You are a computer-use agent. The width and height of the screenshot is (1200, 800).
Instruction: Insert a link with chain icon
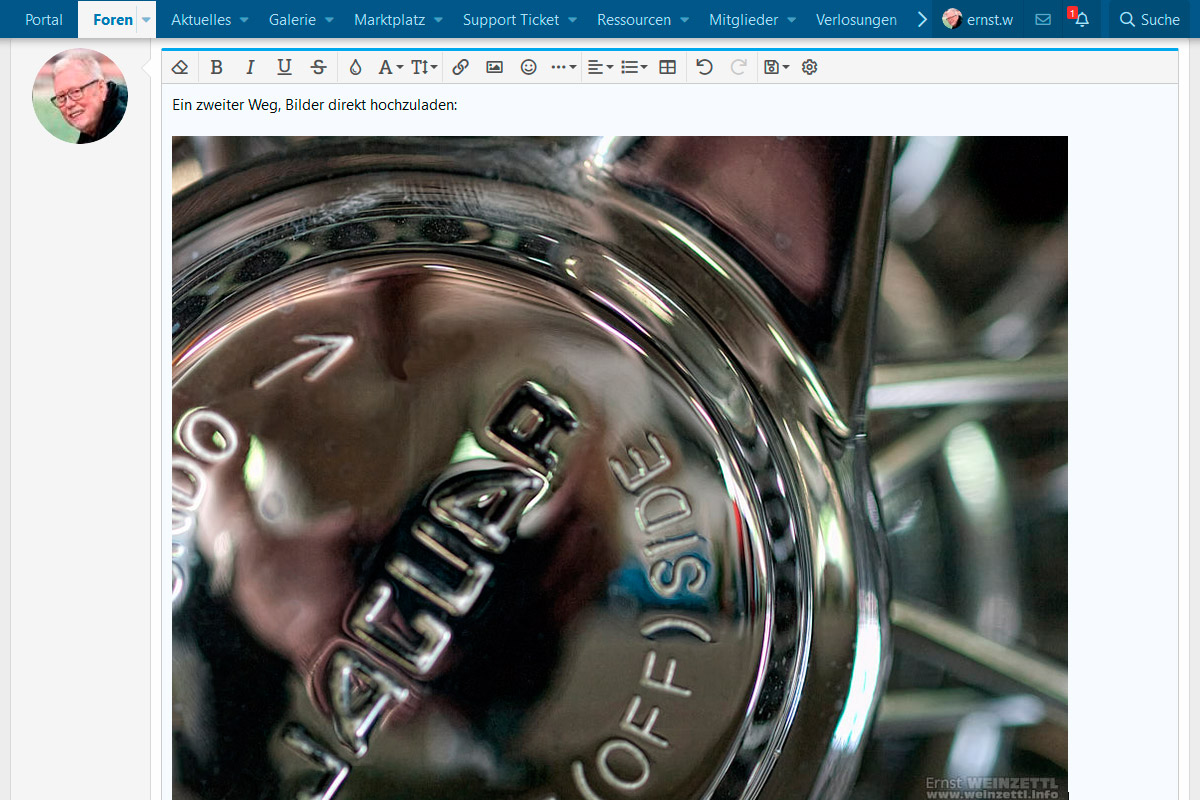coord(460,67)
